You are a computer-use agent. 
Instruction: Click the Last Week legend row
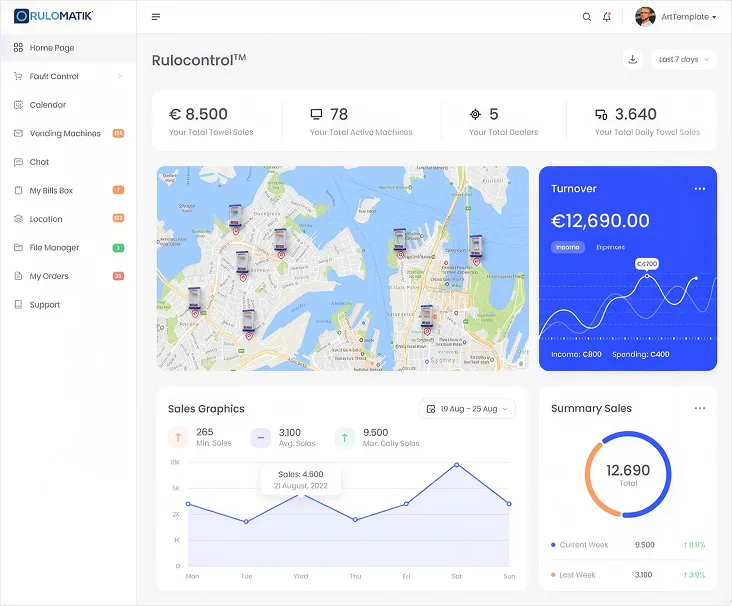[x=628, y=575]
